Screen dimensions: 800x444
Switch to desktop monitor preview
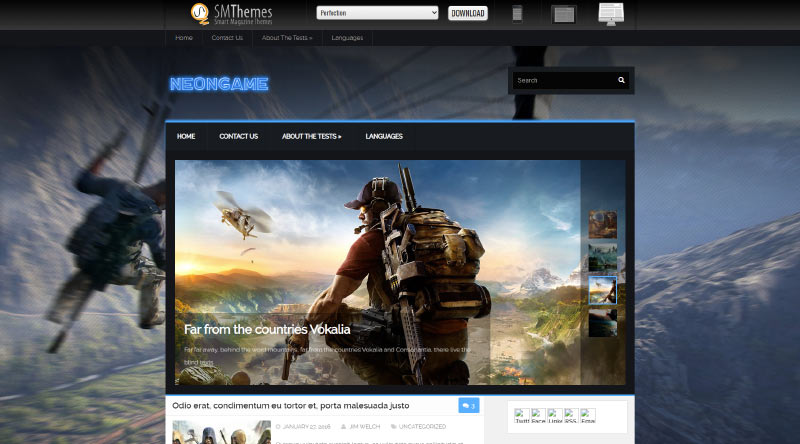pyautogui.click(x=611, y=14)
